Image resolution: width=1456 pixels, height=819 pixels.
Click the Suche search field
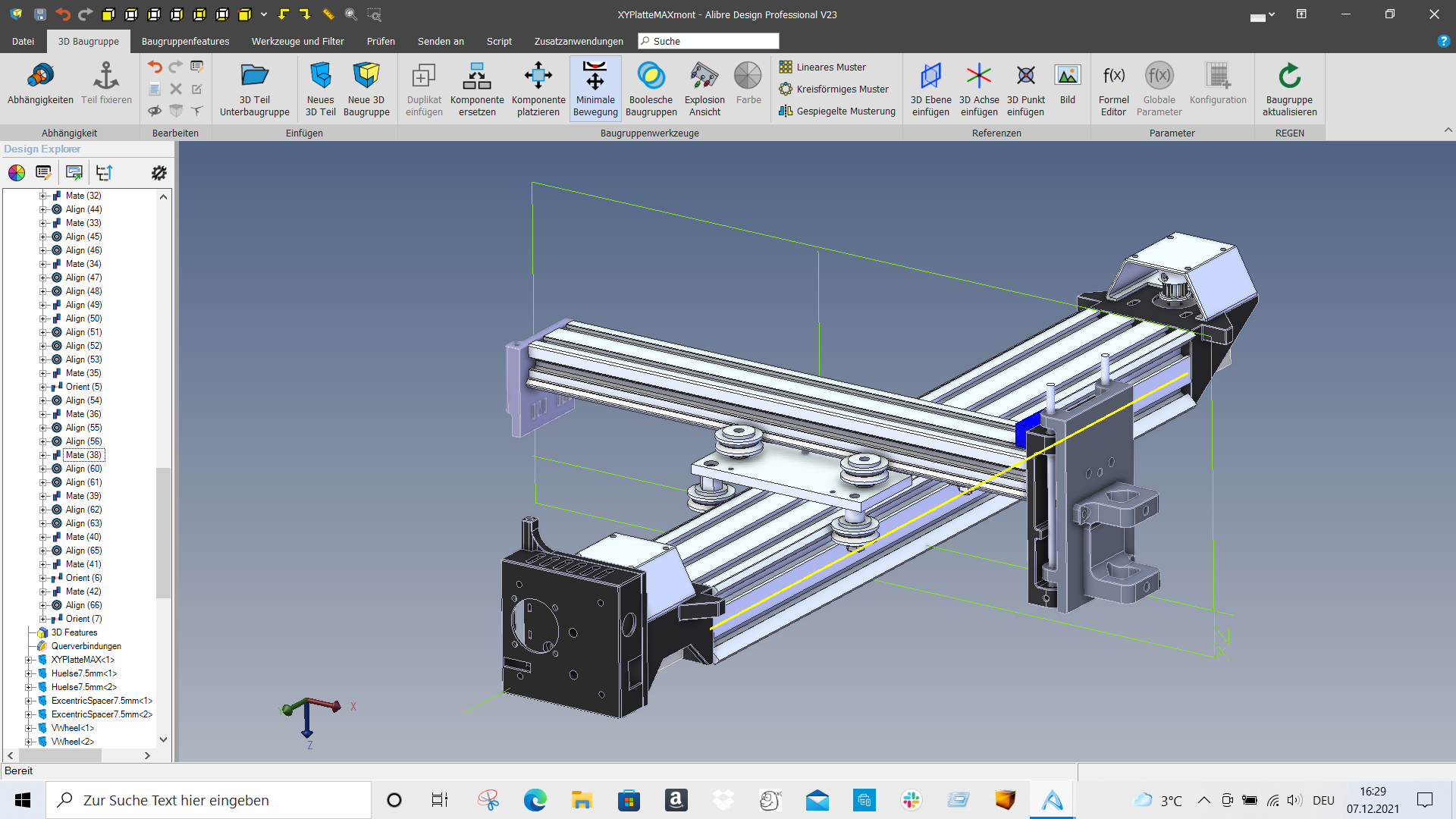pos(708,41)
